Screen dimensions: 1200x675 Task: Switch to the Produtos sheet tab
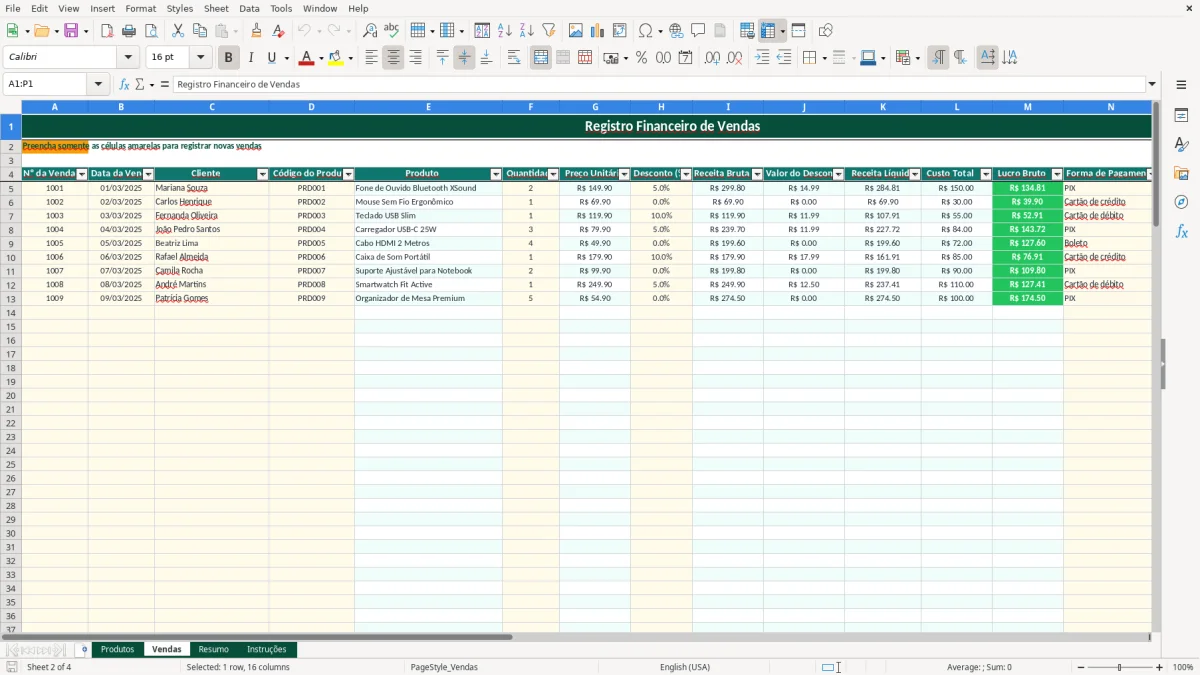coord(117,650)
